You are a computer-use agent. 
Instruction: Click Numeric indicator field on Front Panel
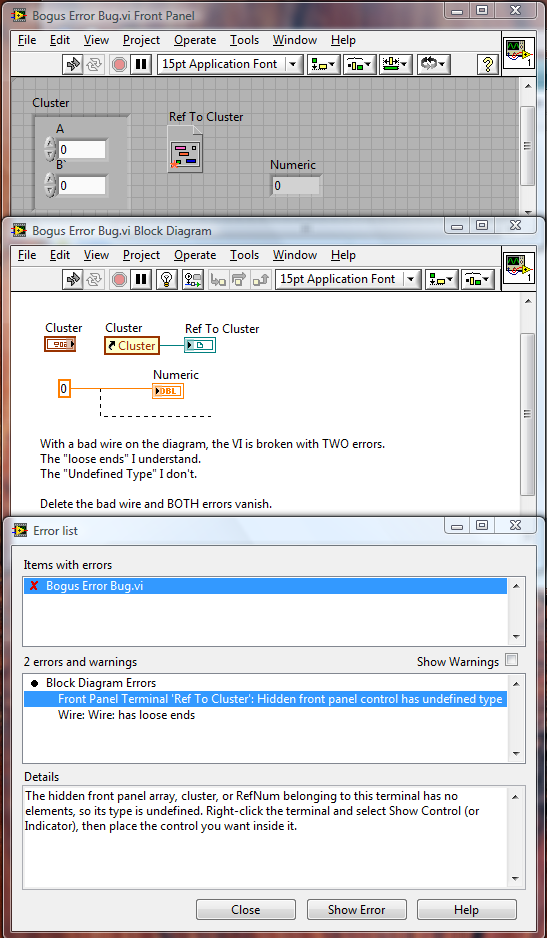[x=296, y=185]
